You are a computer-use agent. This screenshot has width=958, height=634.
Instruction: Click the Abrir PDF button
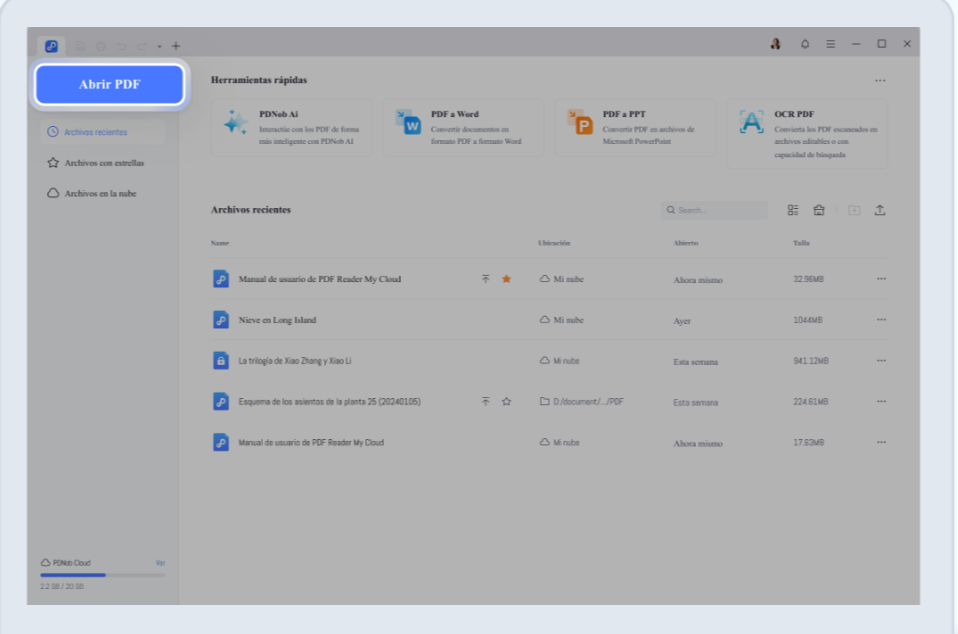click(x=109, y=84)
